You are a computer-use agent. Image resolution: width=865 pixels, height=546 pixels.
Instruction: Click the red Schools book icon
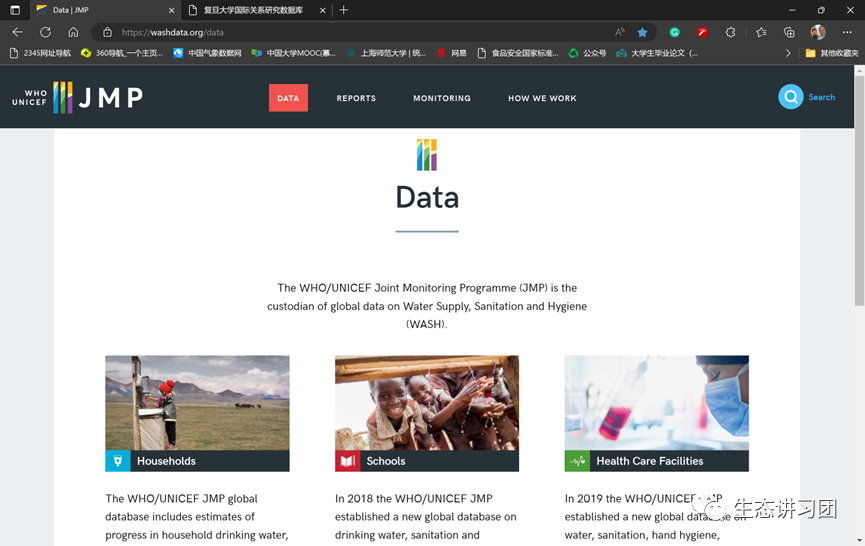[348, 461]
